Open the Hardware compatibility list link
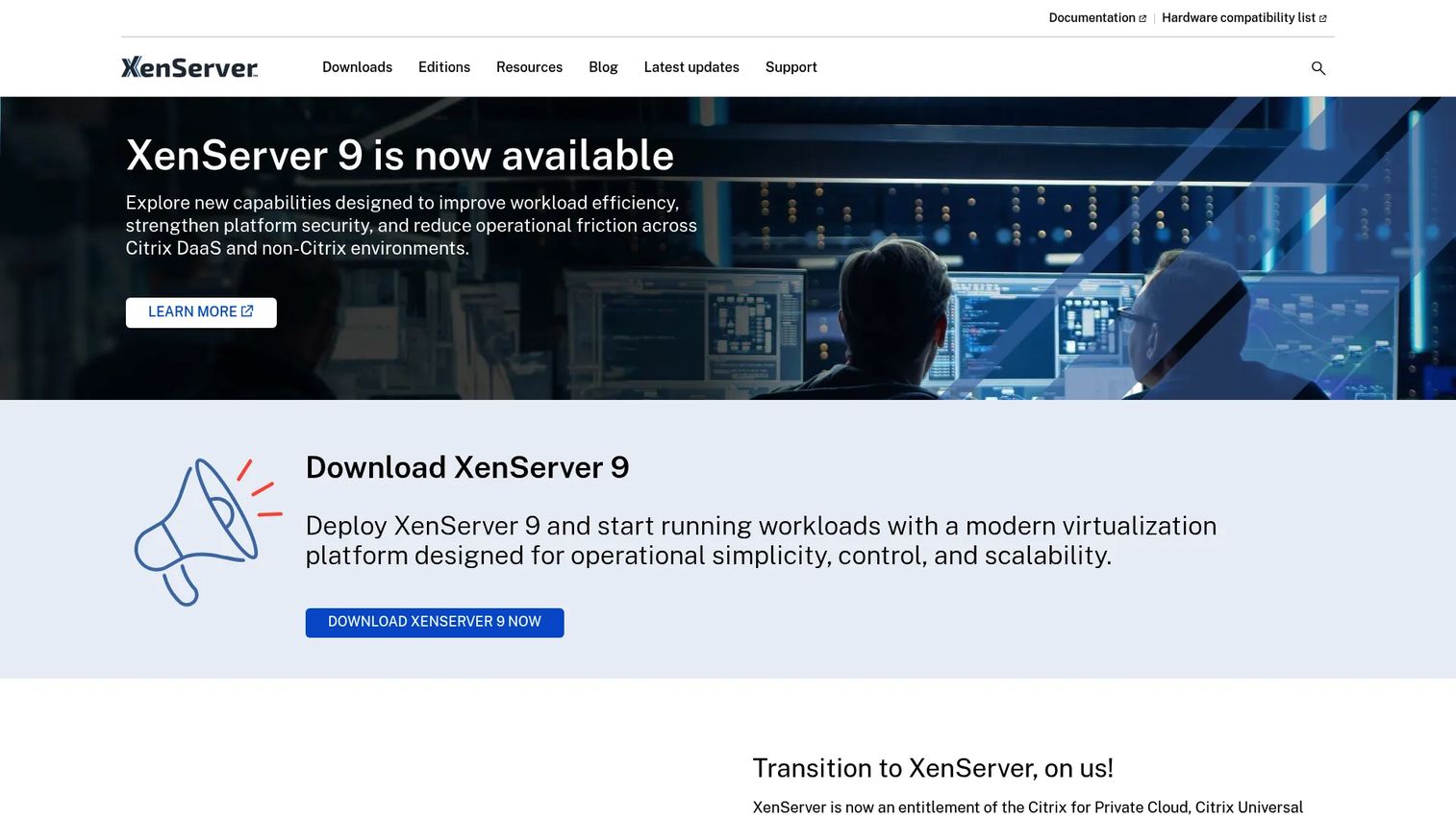The image size is (1456, 818). coord(1244,18)
